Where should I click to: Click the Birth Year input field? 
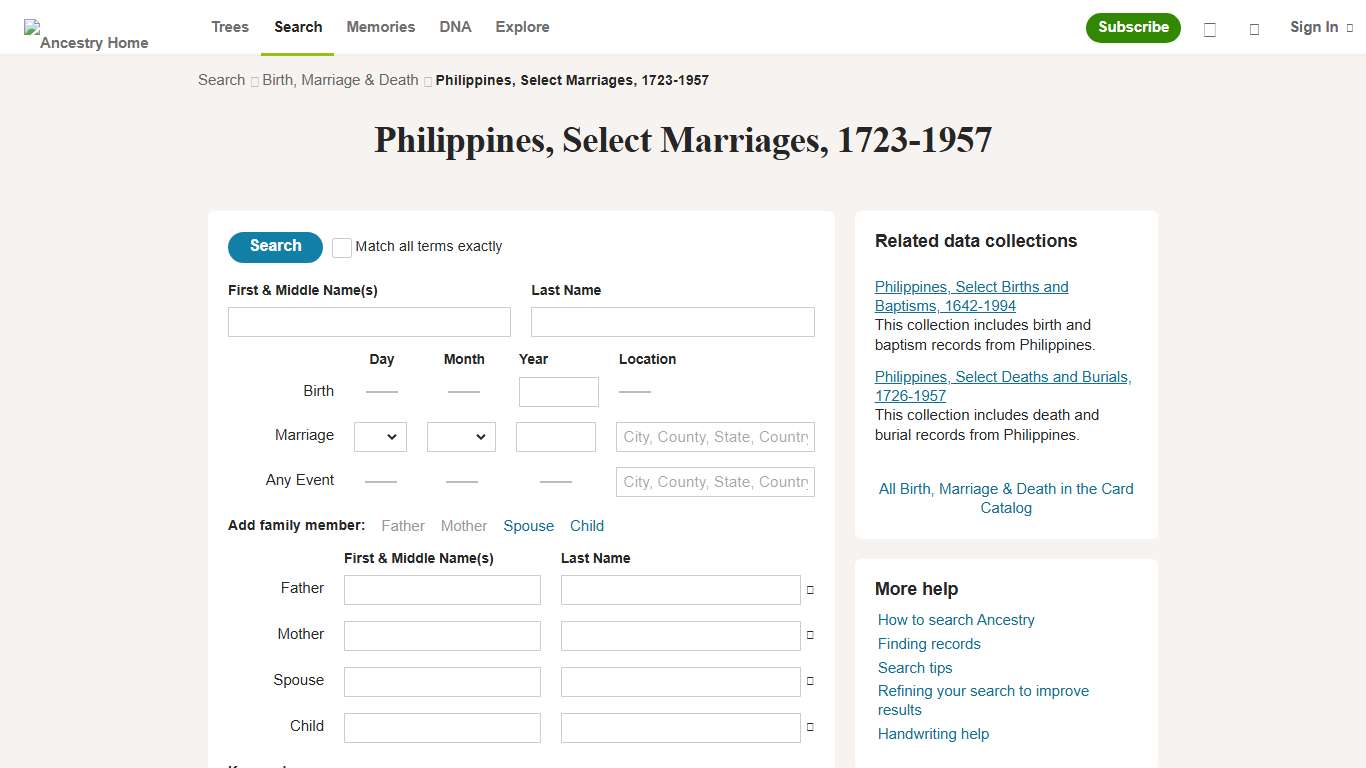pyautogui.click(x=558, y=391)
